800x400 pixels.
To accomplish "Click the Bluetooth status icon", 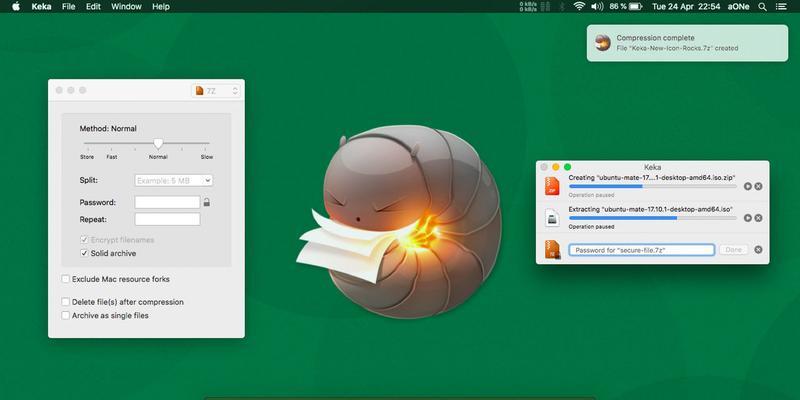I will (562, 7).
